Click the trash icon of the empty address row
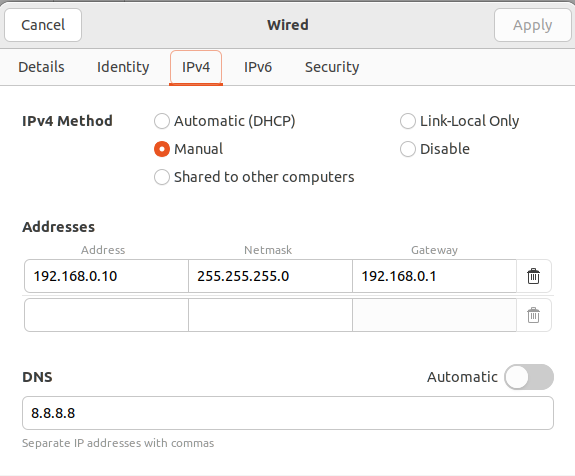The height and width of the screenshot is (476, 575). click(533, 315)
